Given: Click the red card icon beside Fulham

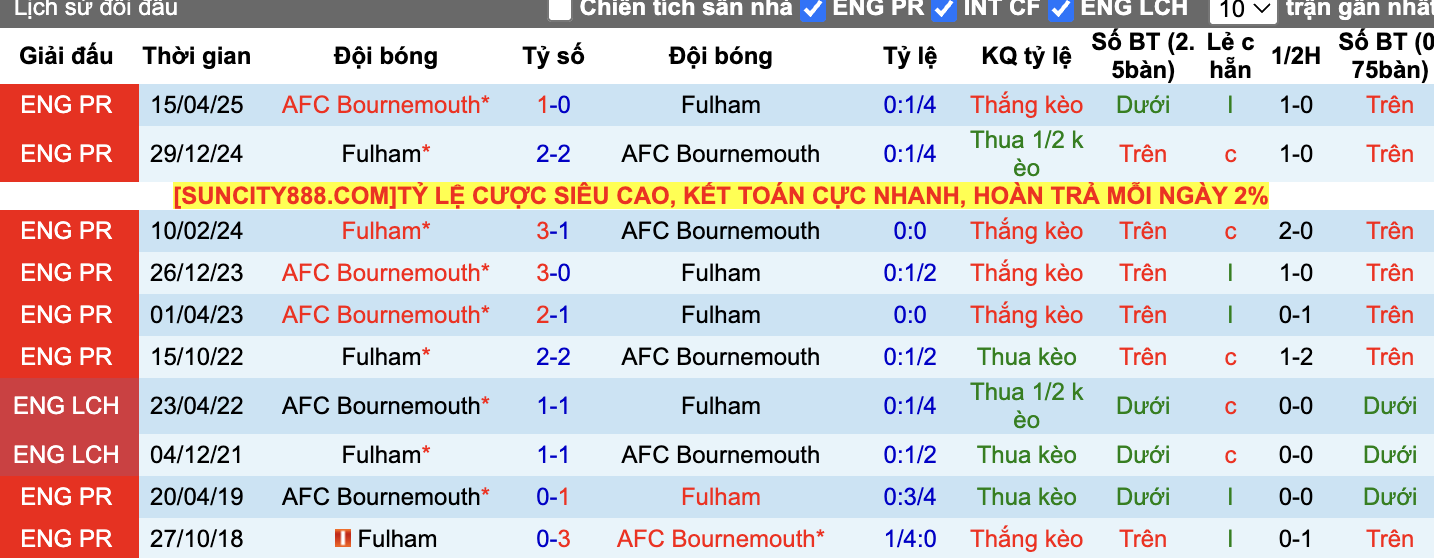Looking at the screenshot, I should click(343, 538).
